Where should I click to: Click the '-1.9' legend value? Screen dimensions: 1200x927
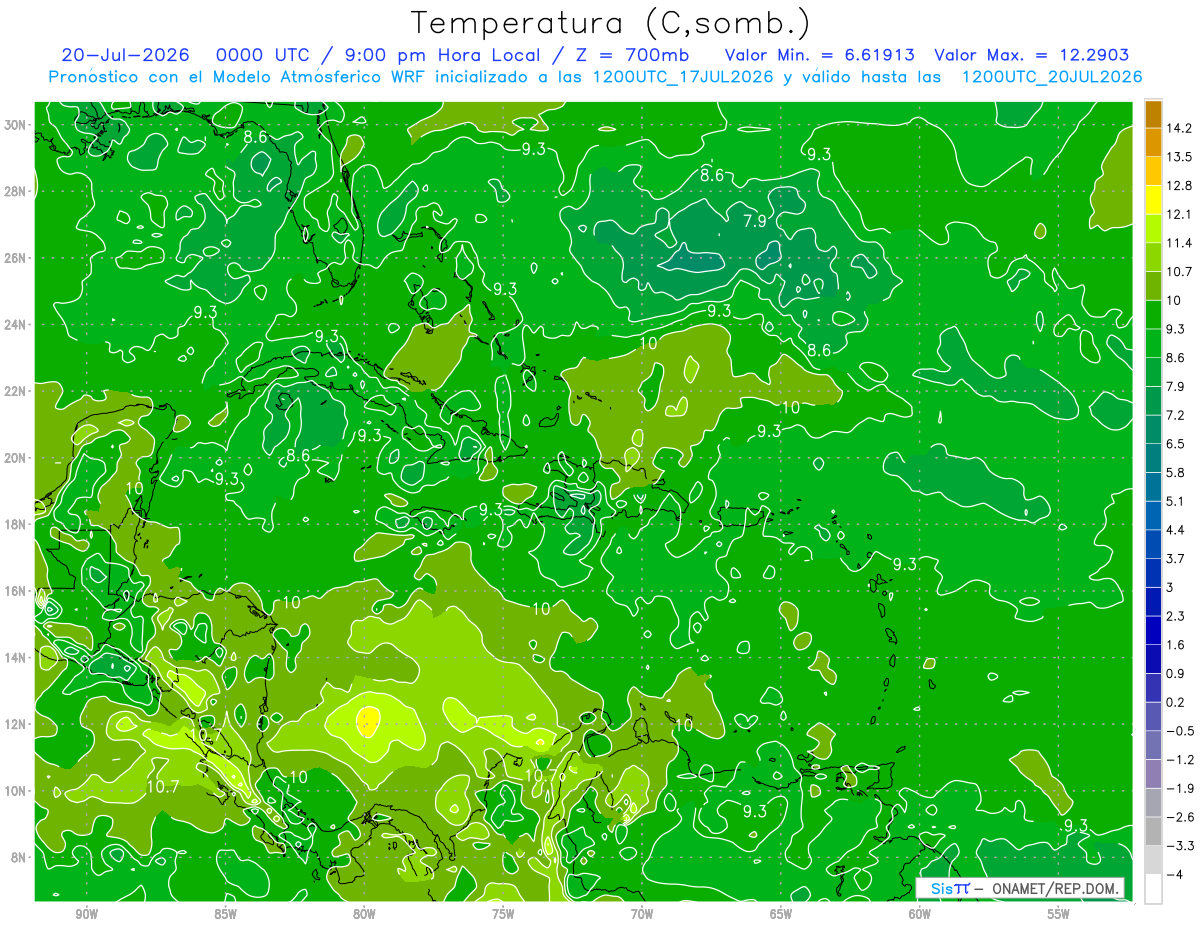click(x=1180, y=788)
